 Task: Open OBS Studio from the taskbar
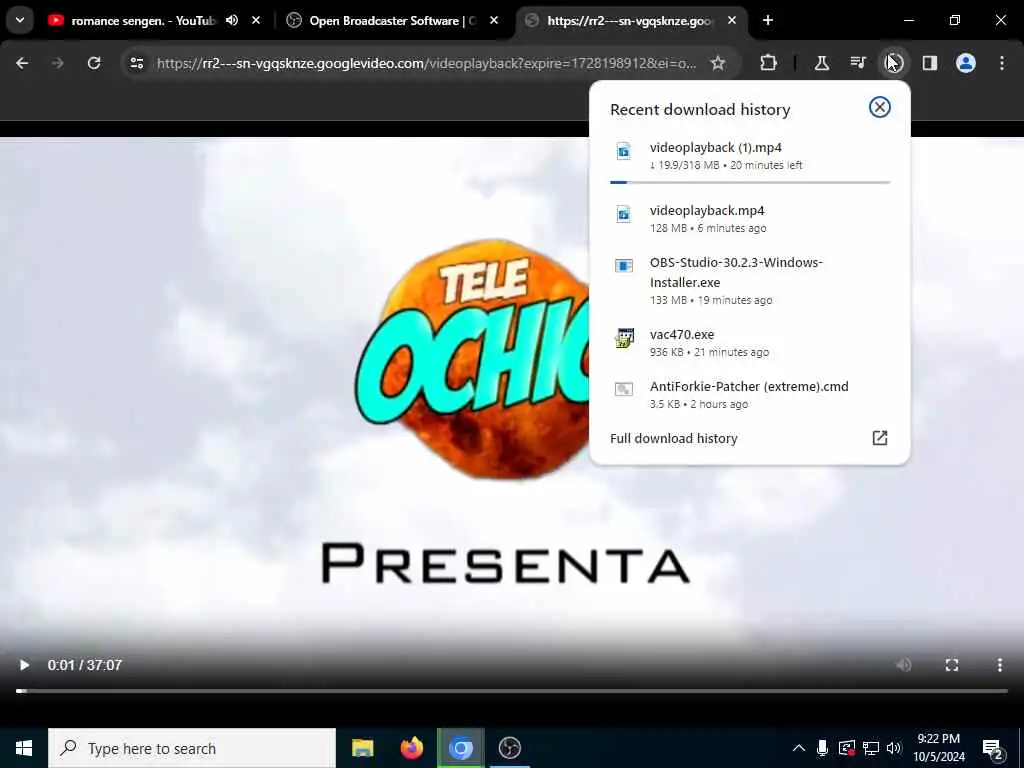509,748
